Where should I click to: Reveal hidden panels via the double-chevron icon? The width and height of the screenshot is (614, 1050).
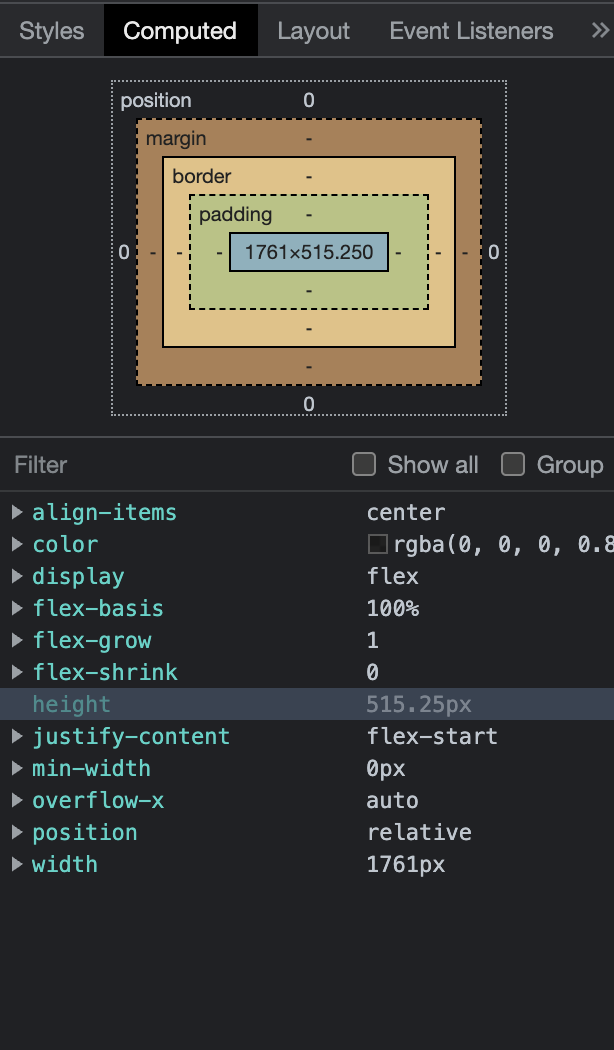[599, 30]
